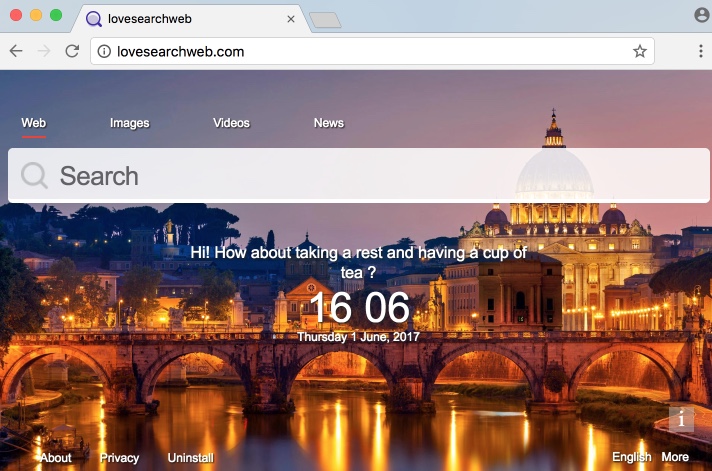Click the address bar URL lovesearchweb.com
712x471 pixels.
pos(180,52)
